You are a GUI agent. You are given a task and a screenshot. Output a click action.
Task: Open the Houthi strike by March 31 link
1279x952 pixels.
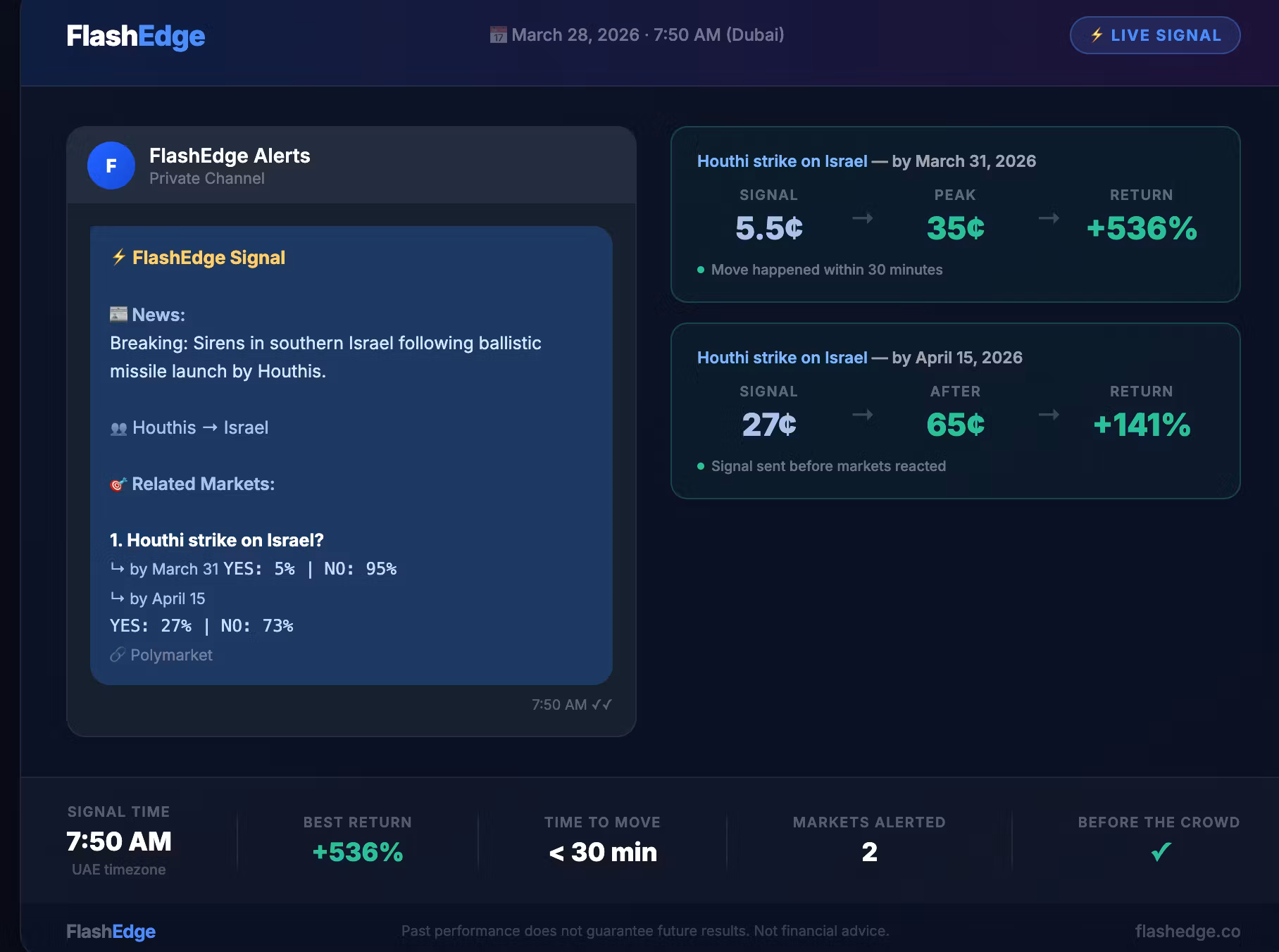(x=782, y=161)
